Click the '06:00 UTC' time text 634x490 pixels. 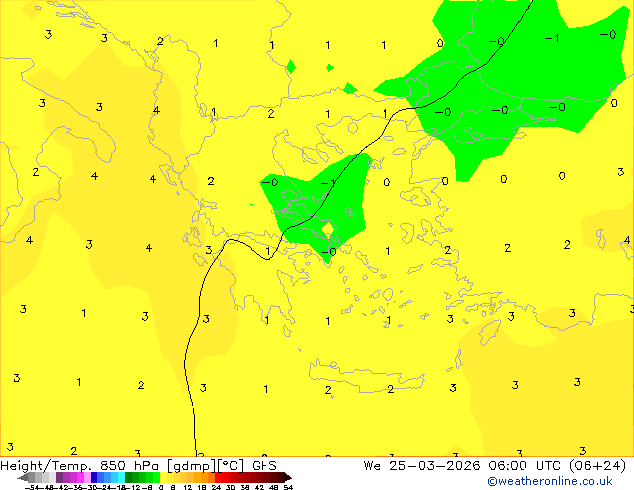coord(525,466)
